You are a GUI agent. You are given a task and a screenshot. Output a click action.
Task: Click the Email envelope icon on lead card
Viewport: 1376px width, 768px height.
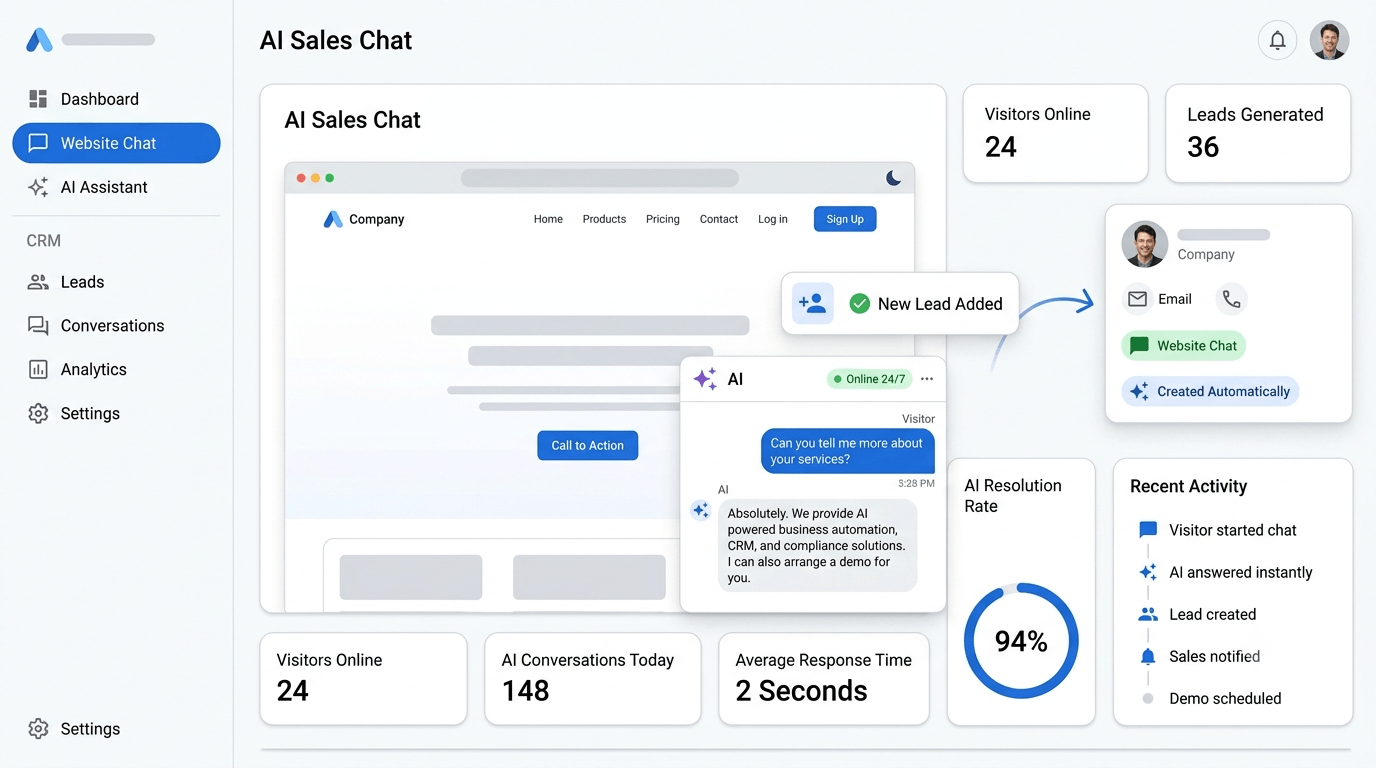tap(1137, 299)
